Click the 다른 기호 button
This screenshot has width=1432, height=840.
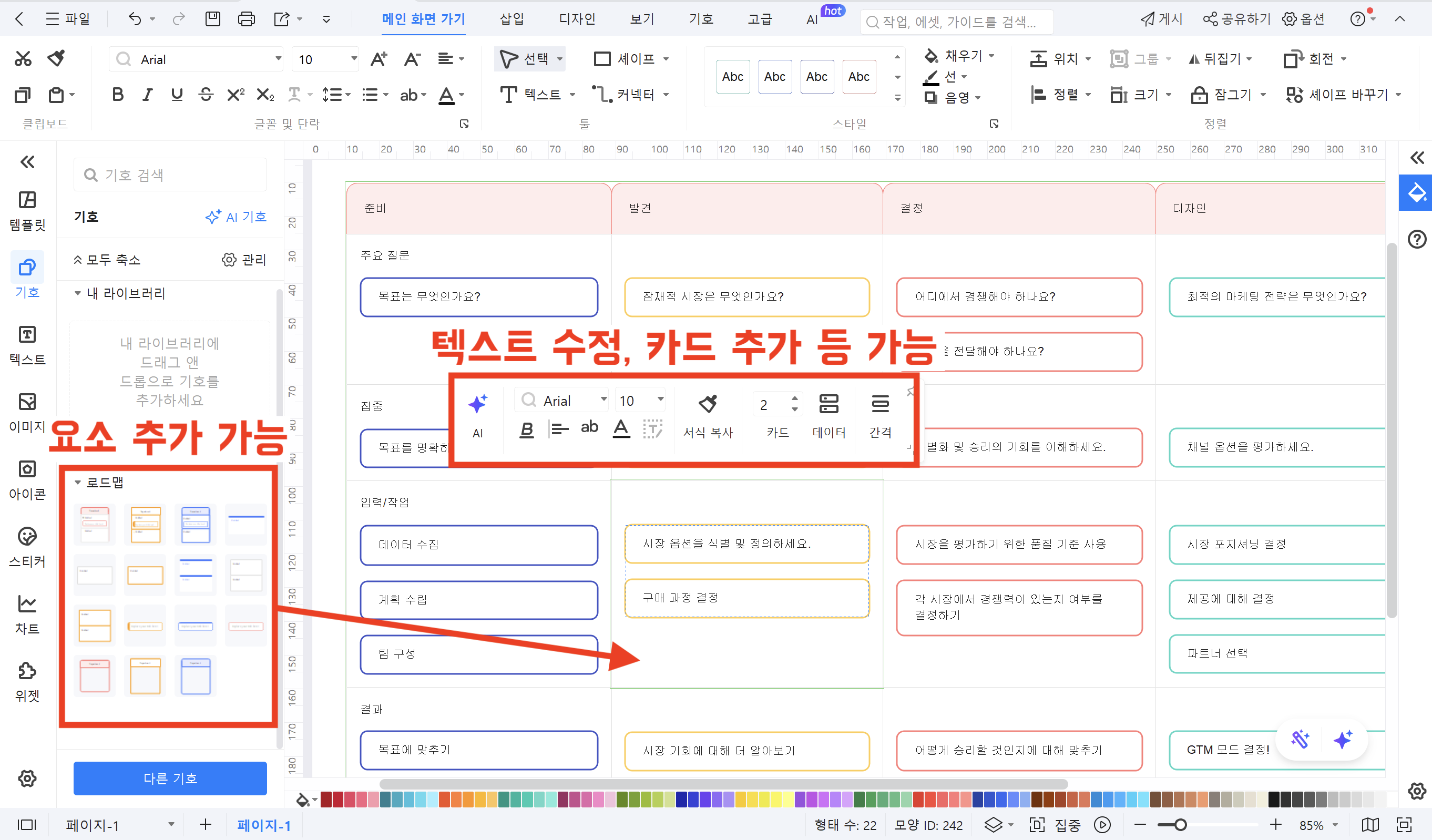pos(170,777)
